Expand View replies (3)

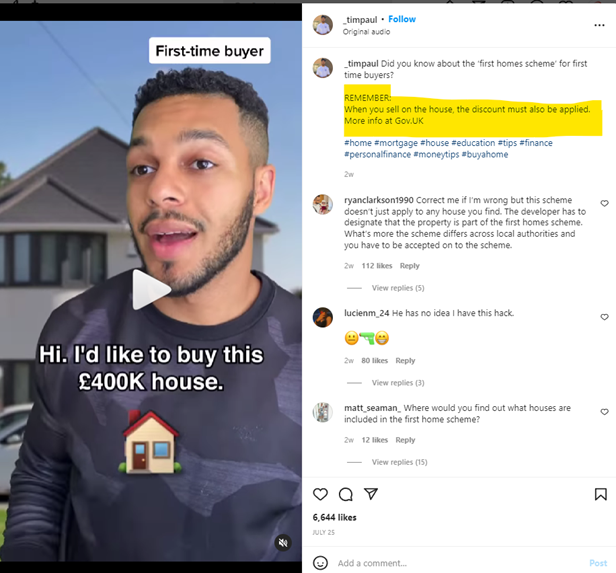398,383
